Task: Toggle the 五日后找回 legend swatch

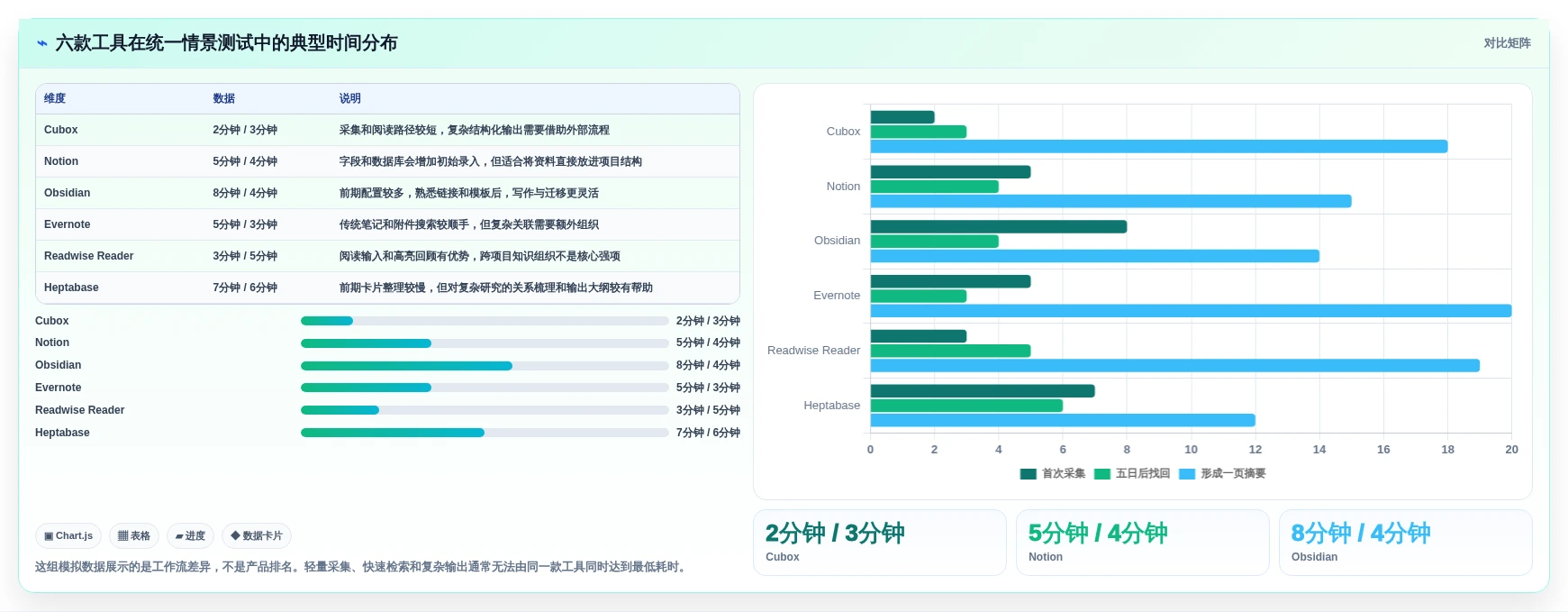Action: (1102, 473)
